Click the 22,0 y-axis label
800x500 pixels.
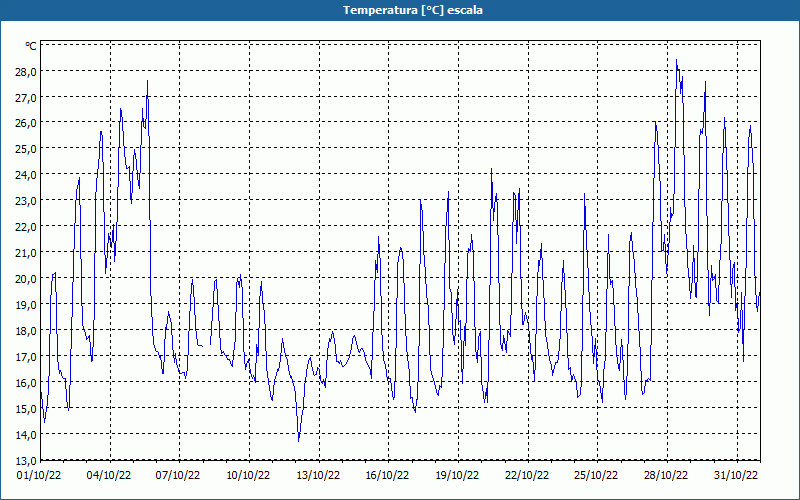(x=26, y=227)
